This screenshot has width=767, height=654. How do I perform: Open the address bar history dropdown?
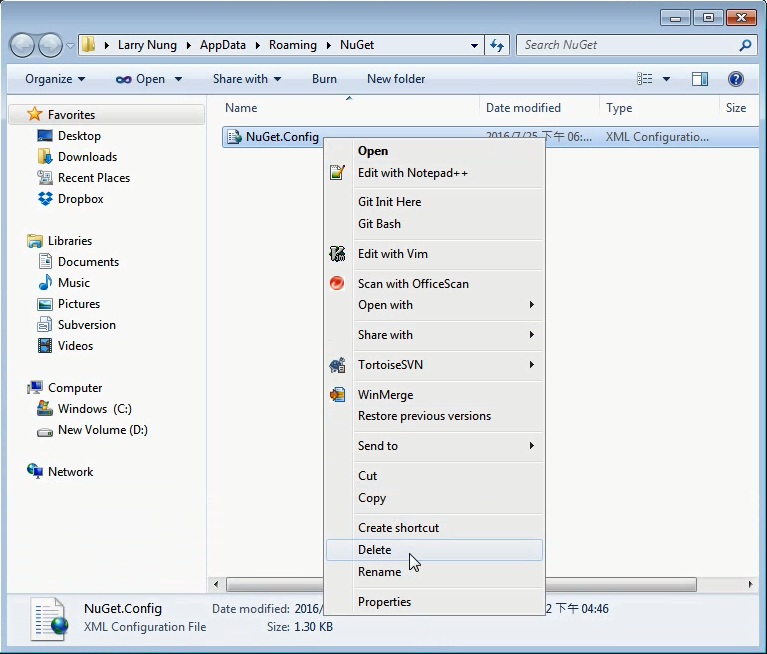pyautogui.click(x=474, y=45)
